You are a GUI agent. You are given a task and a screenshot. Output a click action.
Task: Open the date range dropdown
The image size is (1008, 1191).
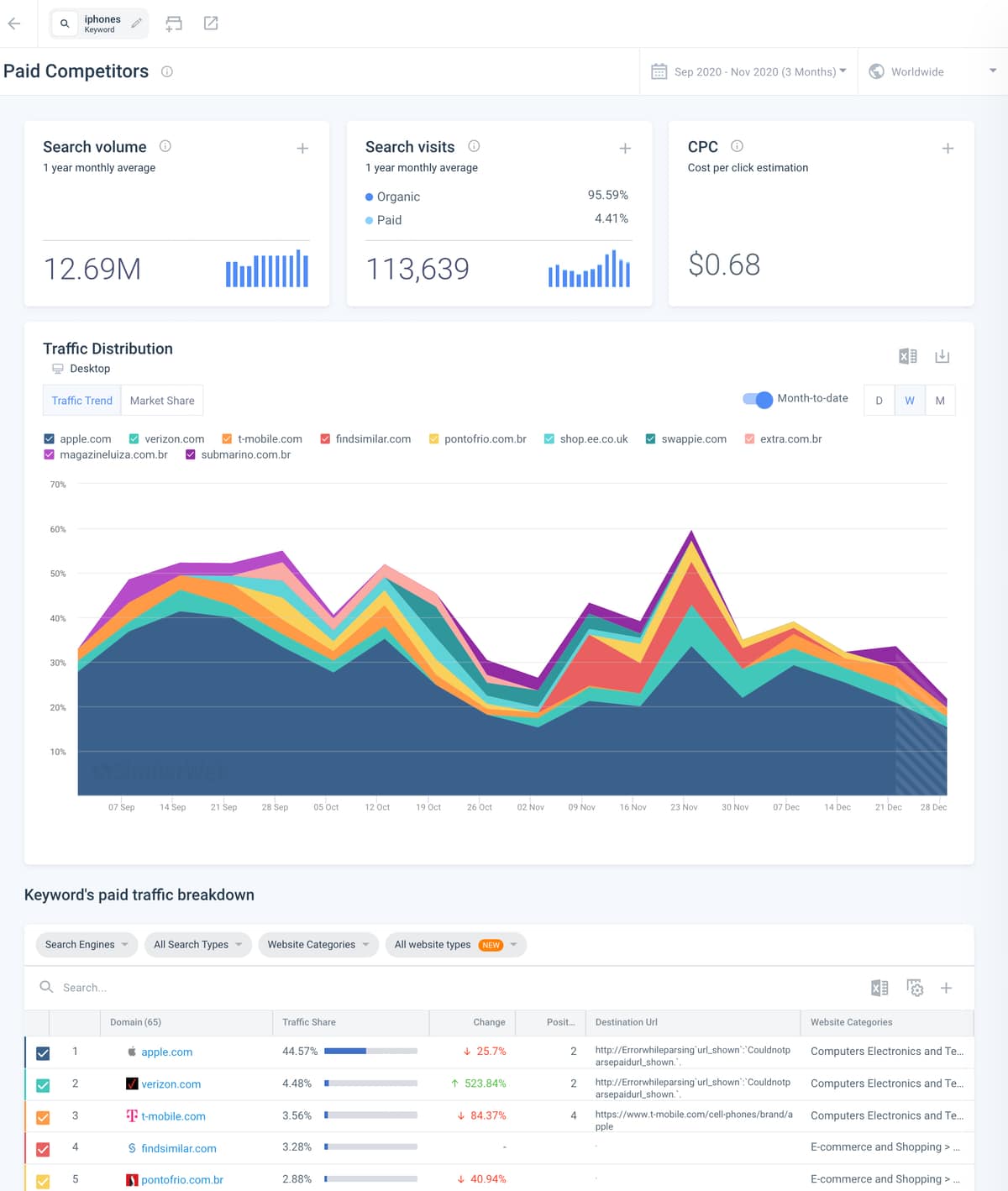coord(748,71)
